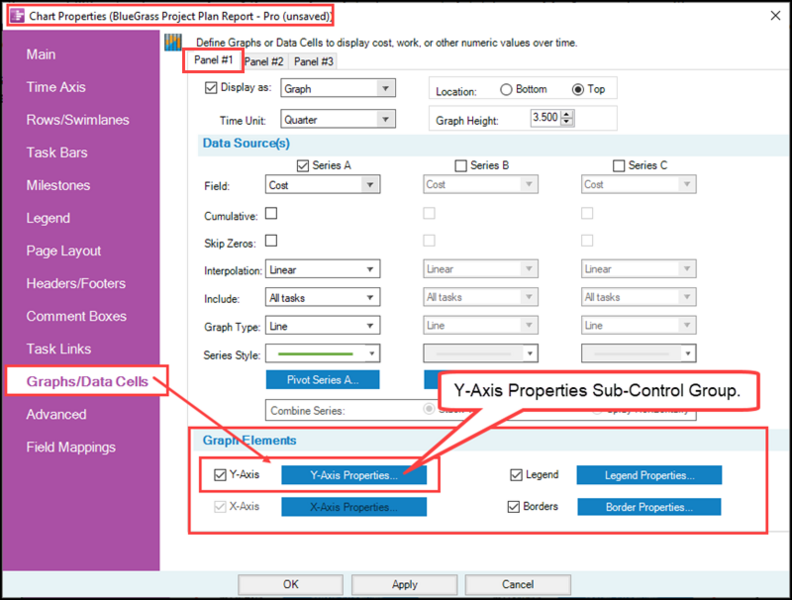Go to the Field Mappings section

[x=71, y=447]
